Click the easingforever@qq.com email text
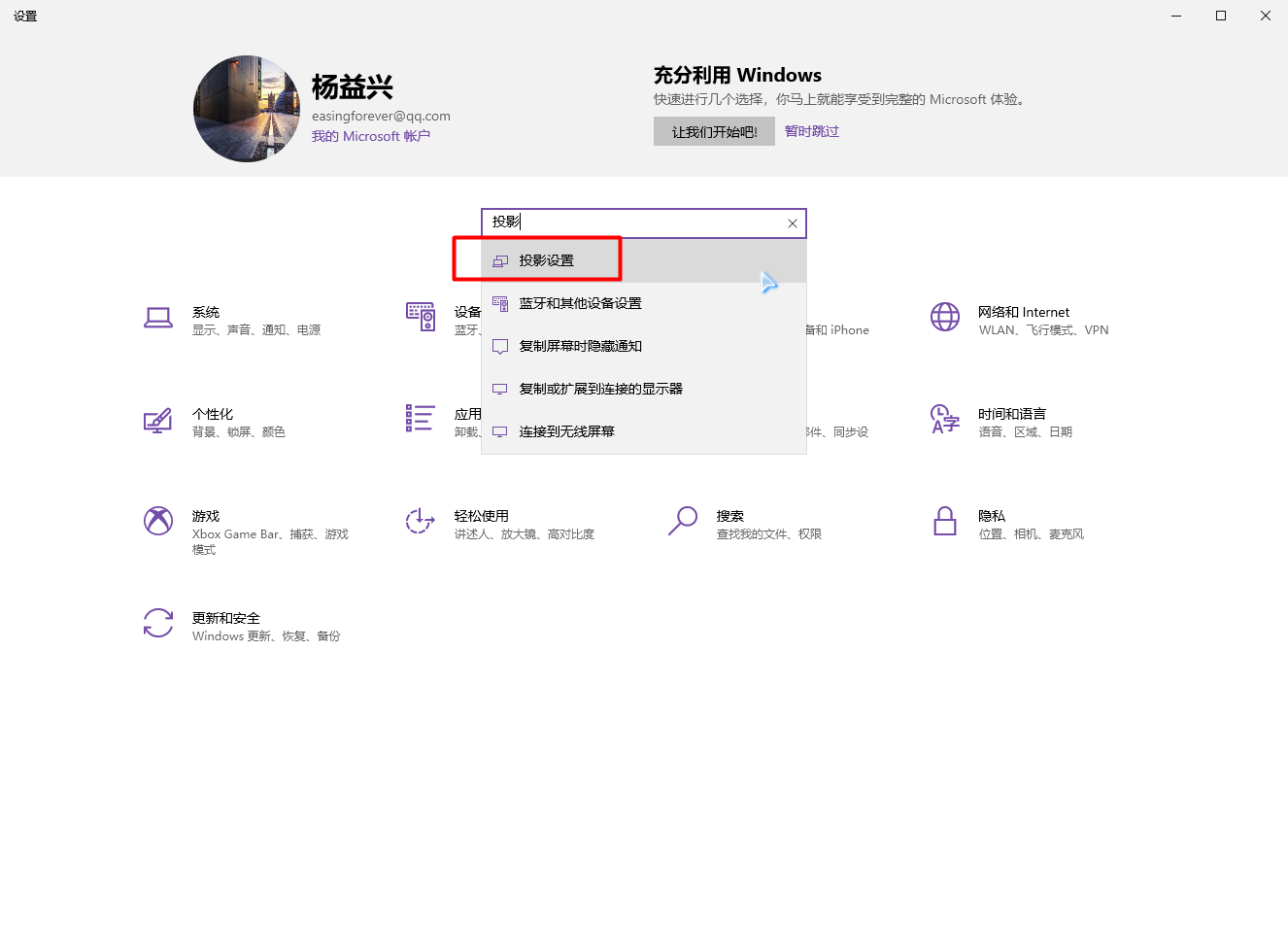The height and width of the screenshot is (926, 1288). click(x=381, y=116)
